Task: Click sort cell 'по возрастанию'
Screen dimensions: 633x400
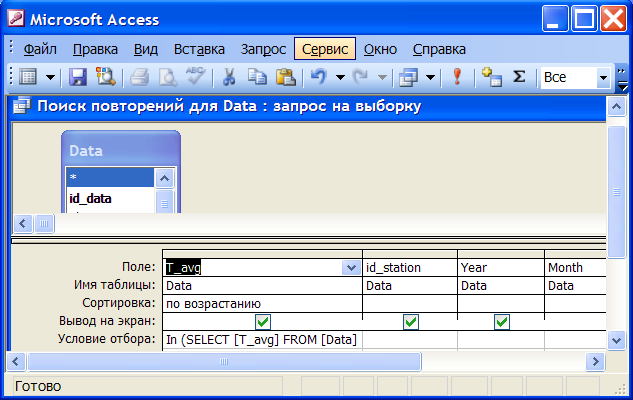Action: (262, 304)
